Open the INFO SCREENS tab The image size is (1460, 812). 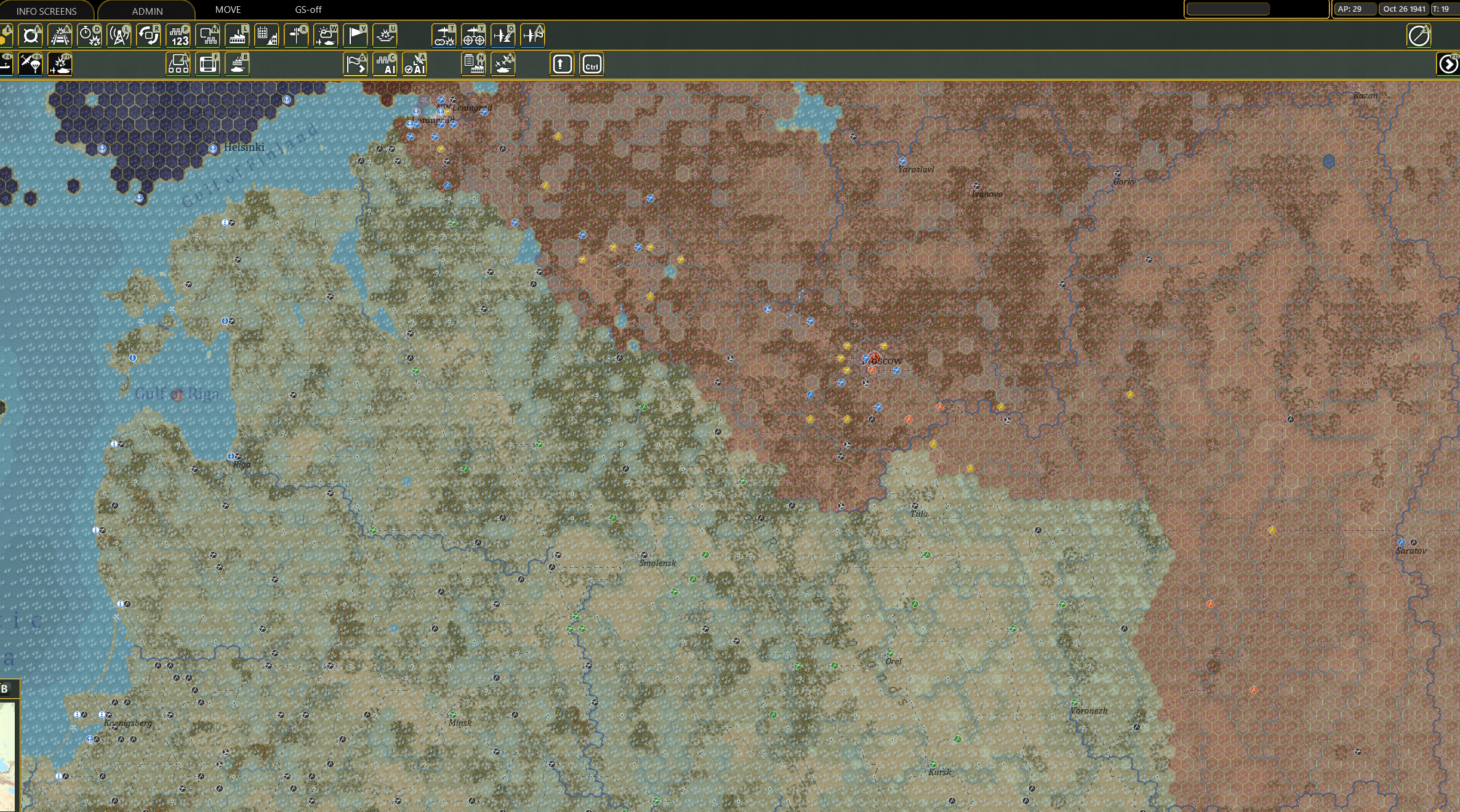46,10
